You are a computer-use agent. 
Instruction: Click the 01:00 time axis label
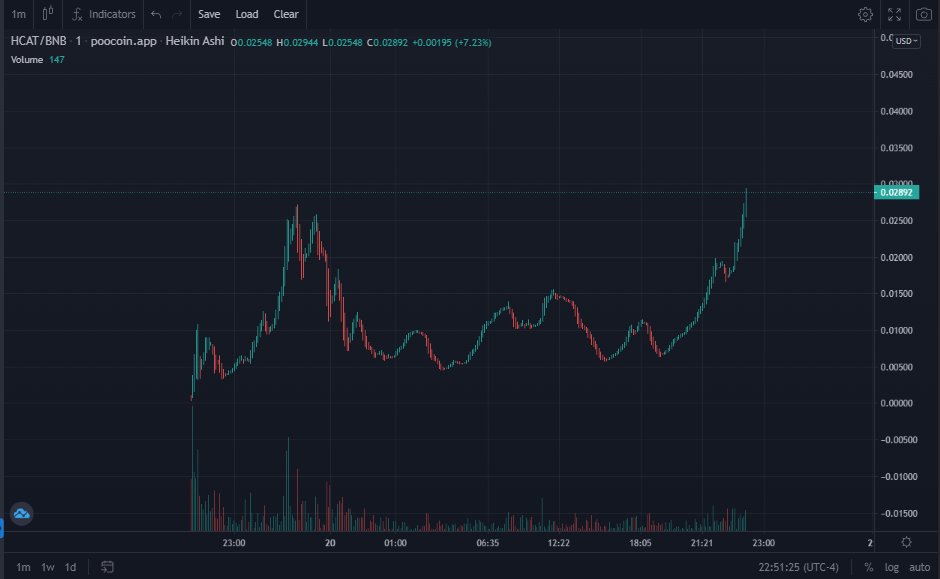coord(395,543)
